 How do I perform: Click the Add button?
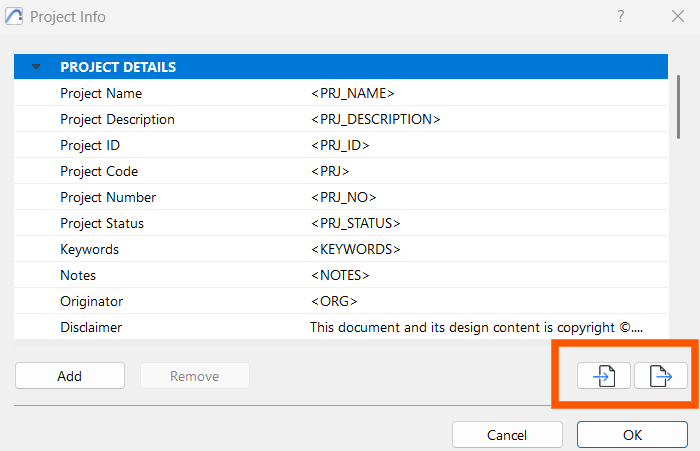[x=70, y=376]
